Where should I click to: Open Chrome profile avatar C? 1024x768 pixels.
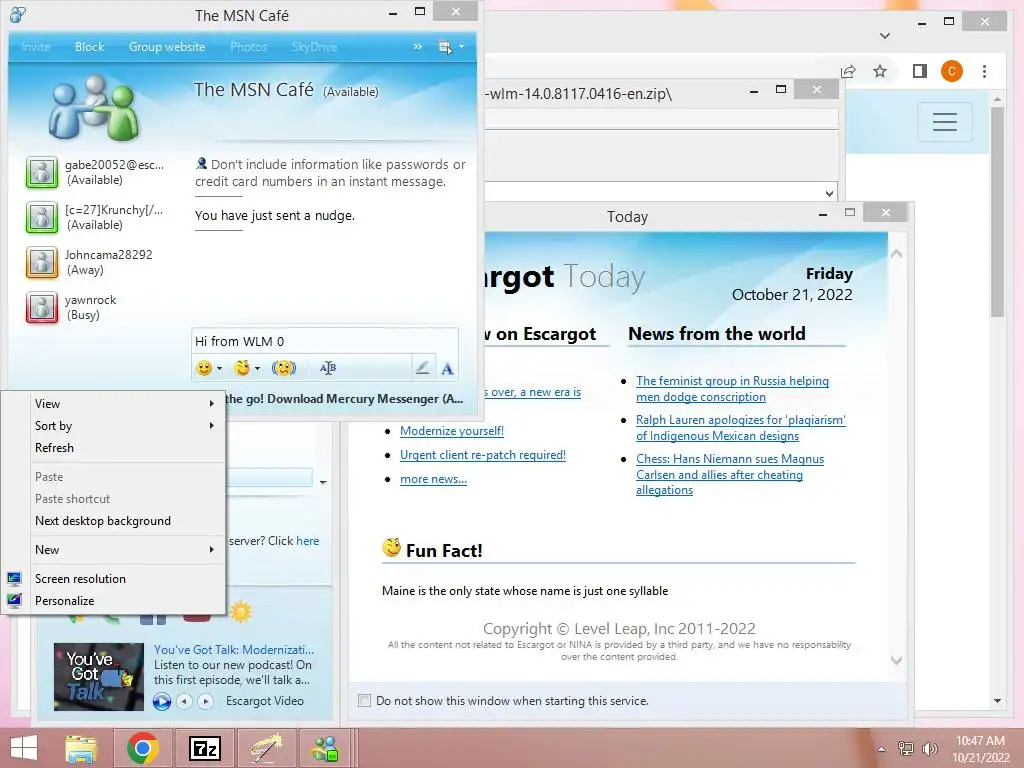click(x=952, y=71)
